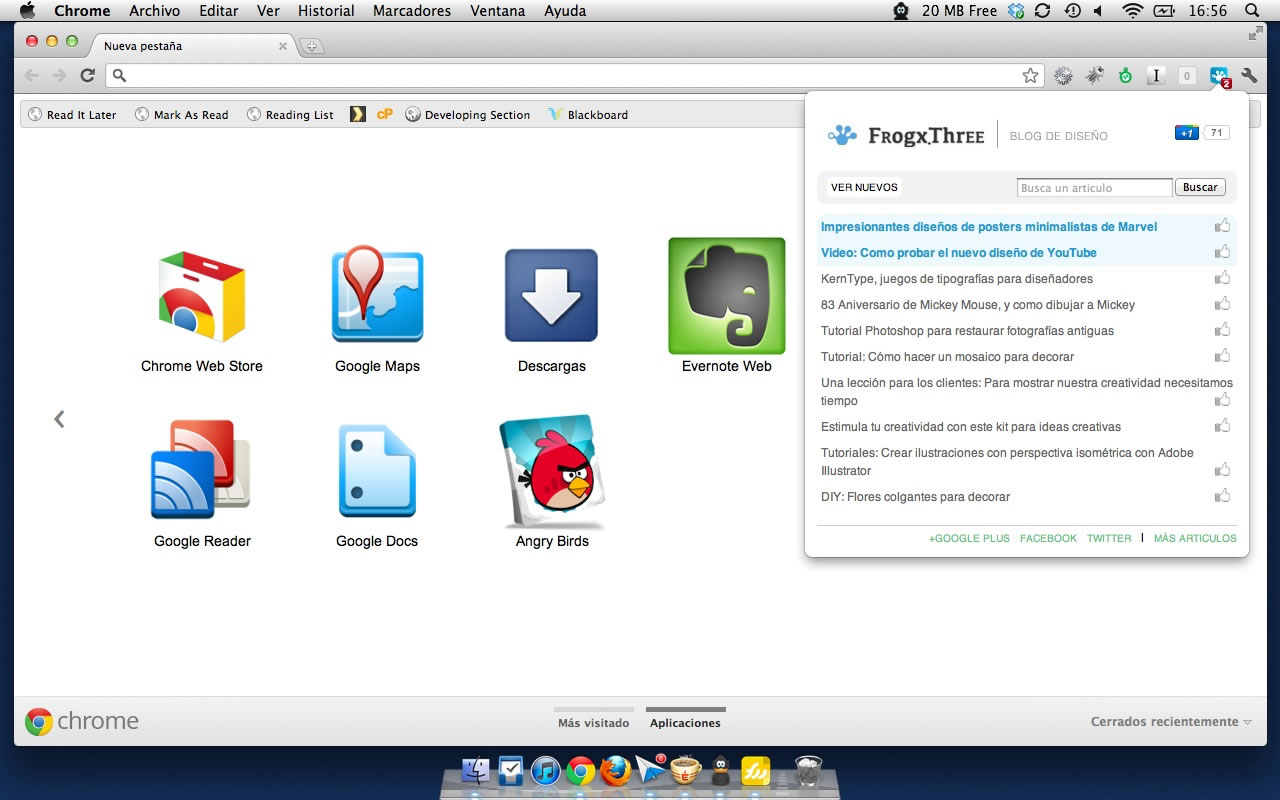Toggle thumbs-up for KernType article
The image size is (1280, 800).
coord(1222,278)
